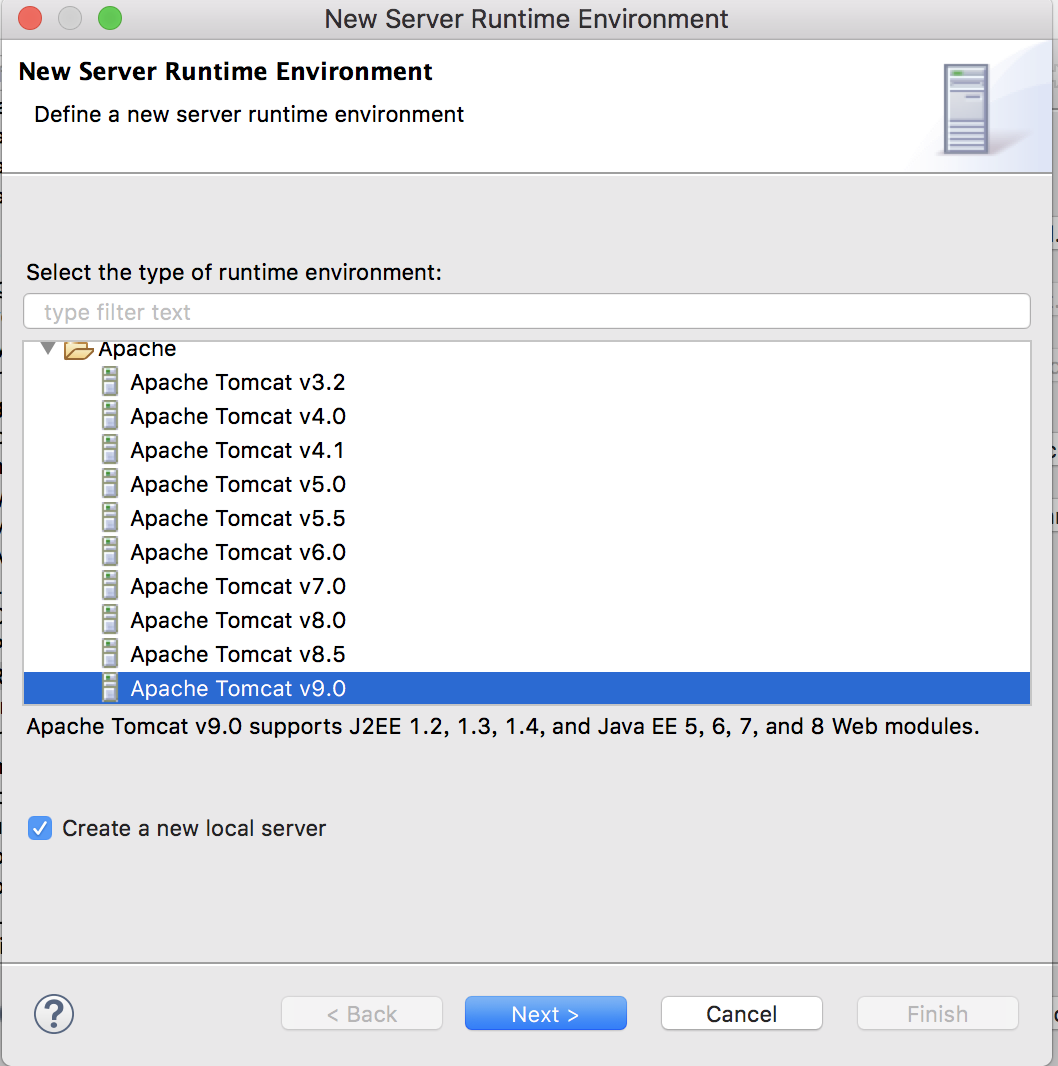Viewport: 1058px width, 1066px height.
Task: Click the Cancel button
Action: [741, 1014]
